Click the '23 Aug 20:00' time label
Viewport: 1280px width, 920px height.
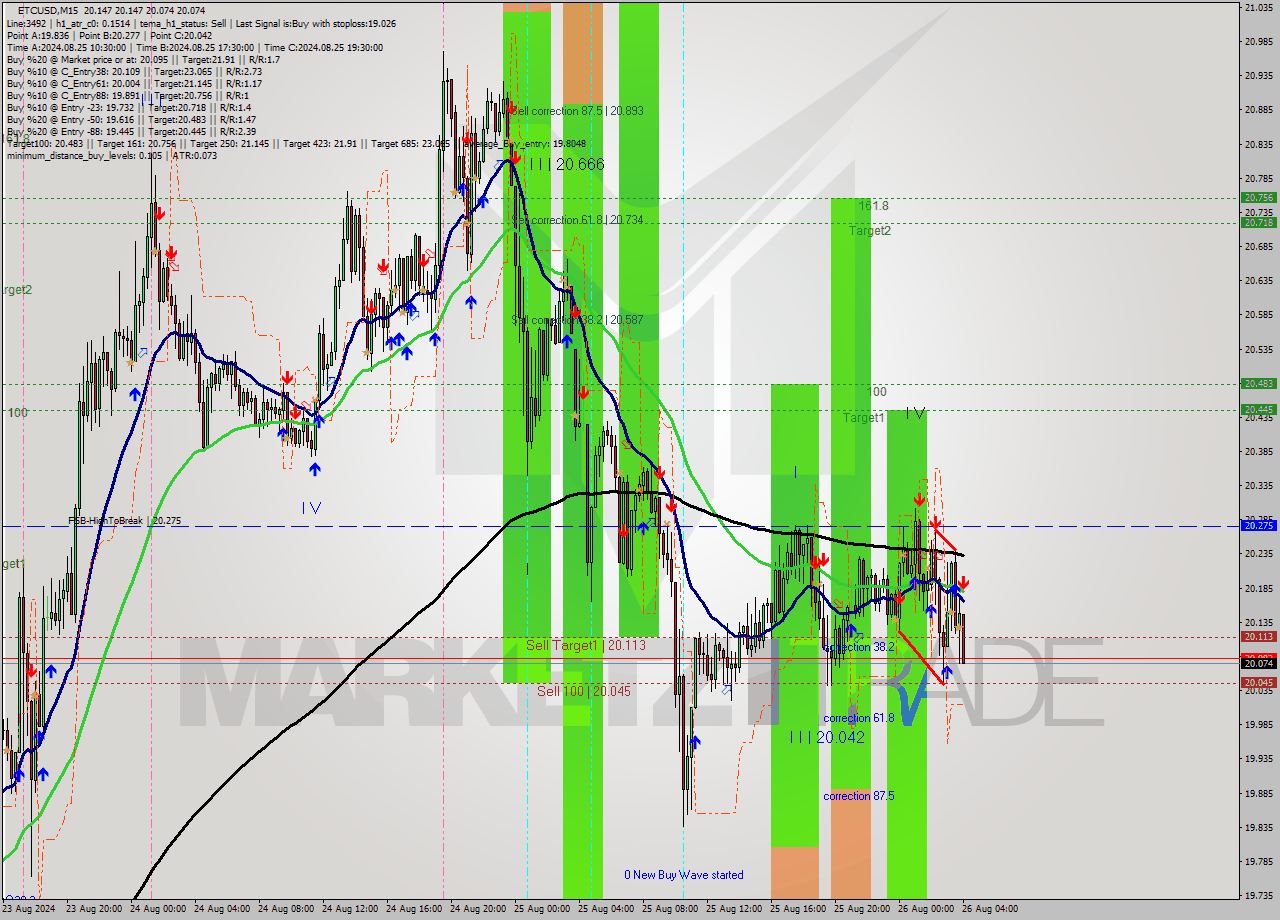coord(94,909)
